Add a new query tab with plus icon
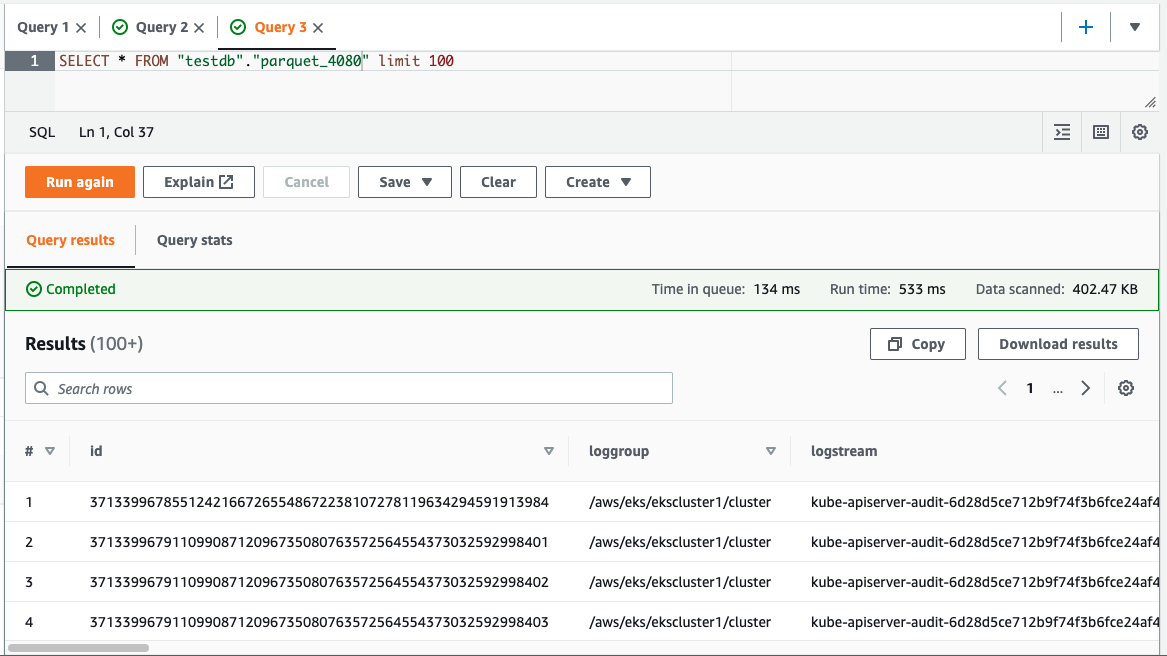The height and width of the screenshot is (656, 1167). (1086, 27)
